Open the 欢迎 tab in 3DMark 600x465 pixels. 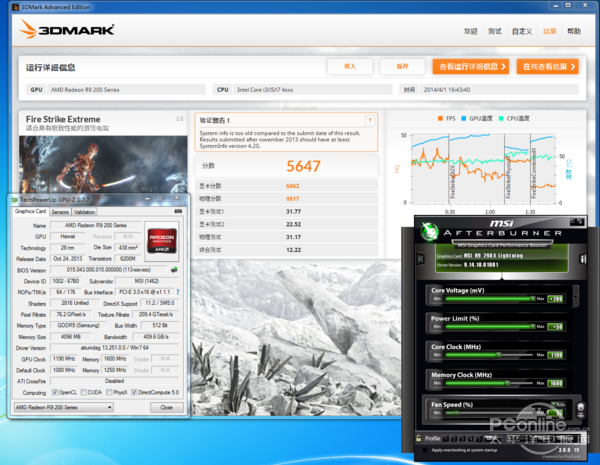click(x=471, y=31)
